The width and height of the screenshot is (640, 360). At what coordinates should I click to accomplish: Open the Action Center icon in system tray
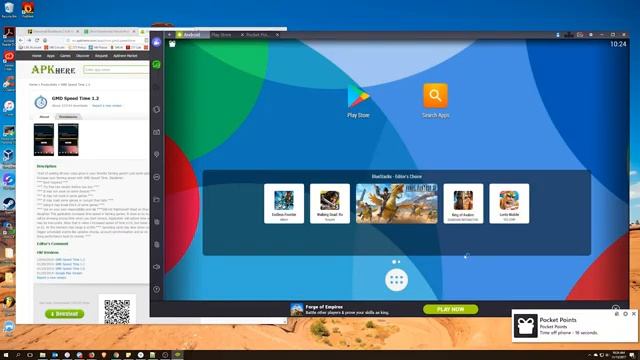[x=632, y=355]
